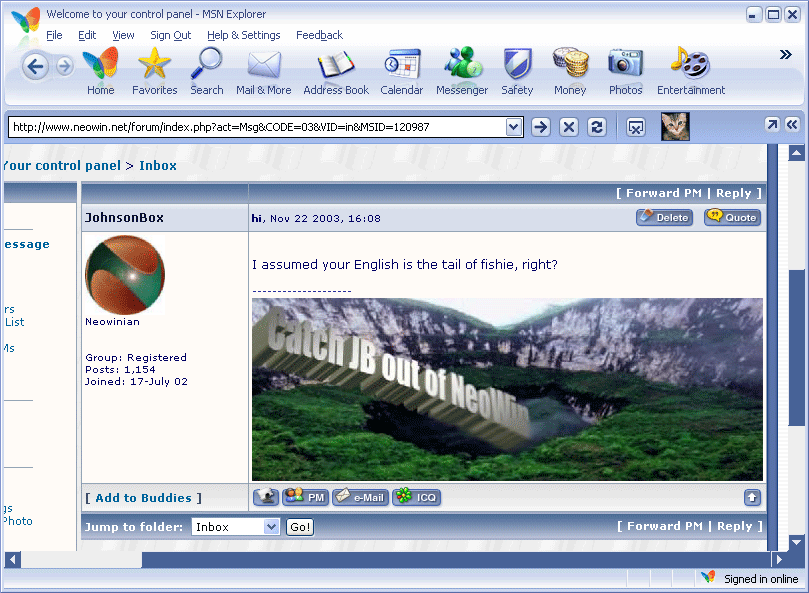Screen dimensions: 809x593
Task: Click the Quote button
Action: [733, 217]
